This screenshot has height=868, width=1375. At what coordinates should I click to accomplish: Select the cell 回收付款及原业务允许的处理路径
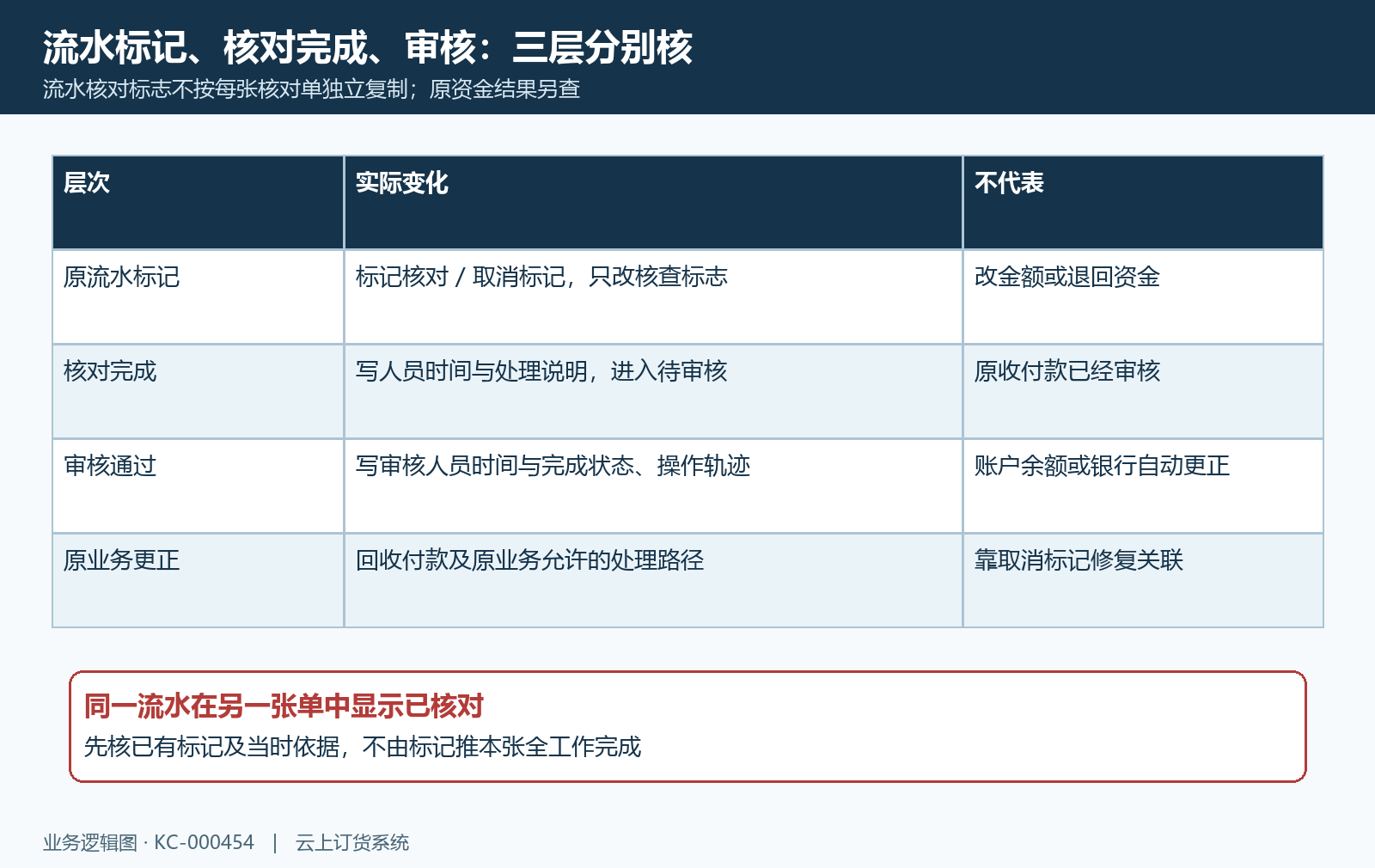click(653, 581)
